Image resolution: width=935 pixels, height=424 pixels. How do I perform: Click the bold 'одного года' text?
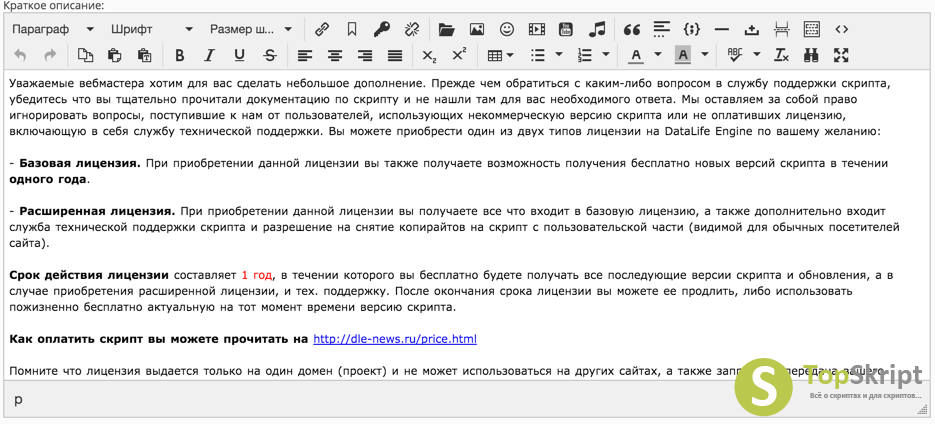tap(48, 179)
